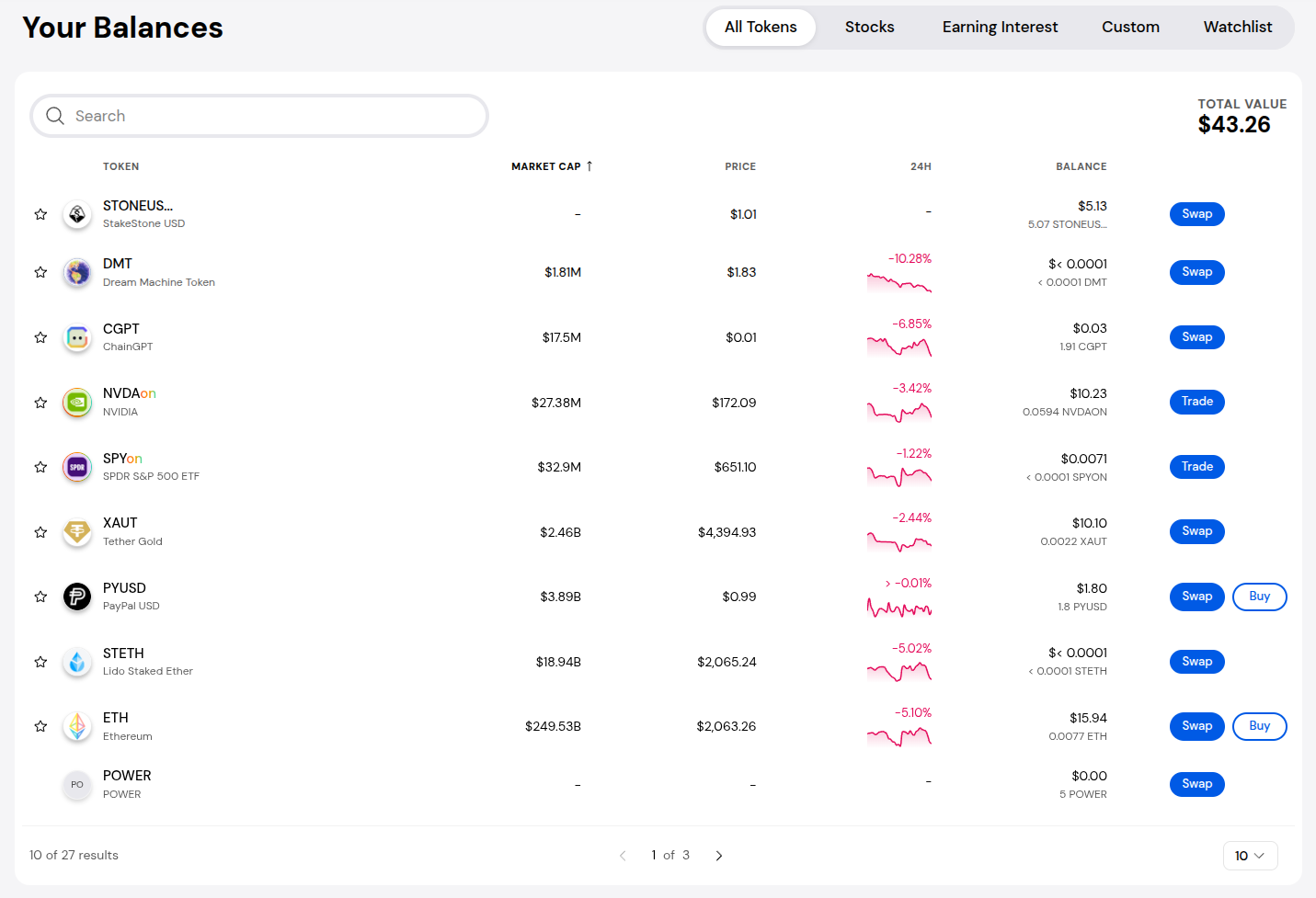Screen dimensions: 1316x898
Task: Switch to the Earning Interest tab
Action: (x=1000, y=28)
